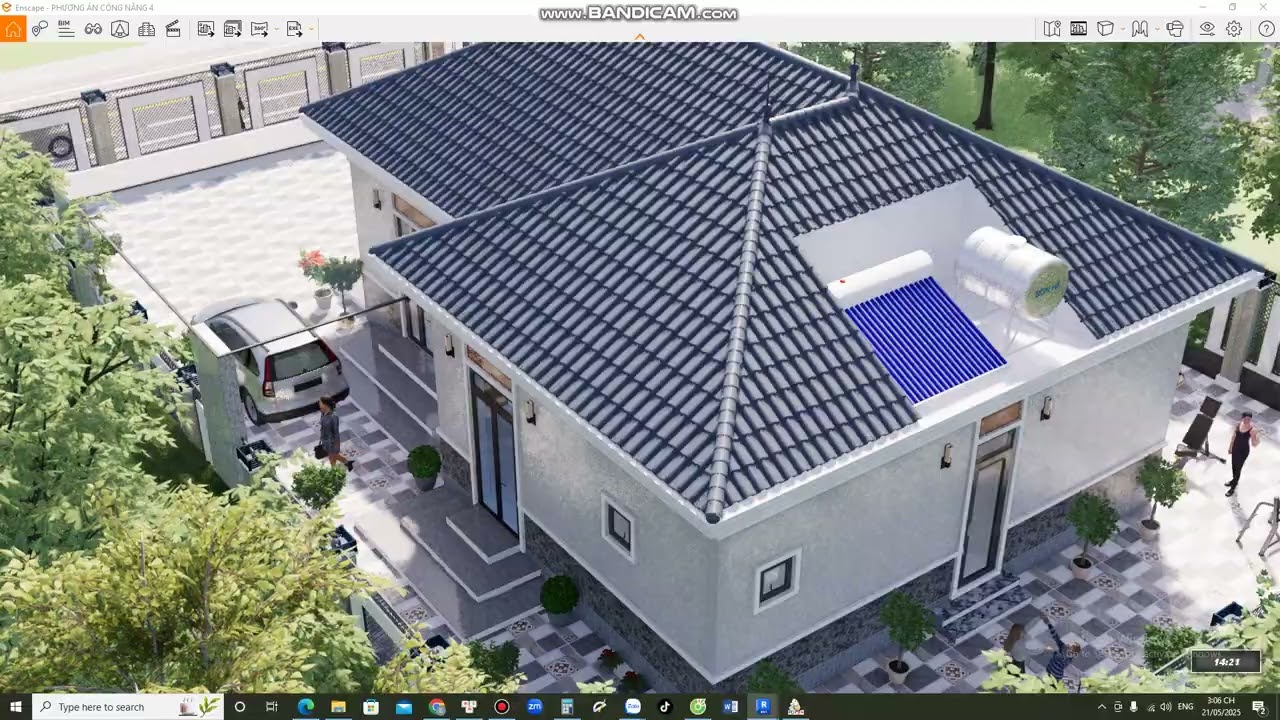Click the EXE standalone export icon
This screenshot has height=720, width=1280.
pyautogui.click(x=294, y=29)
